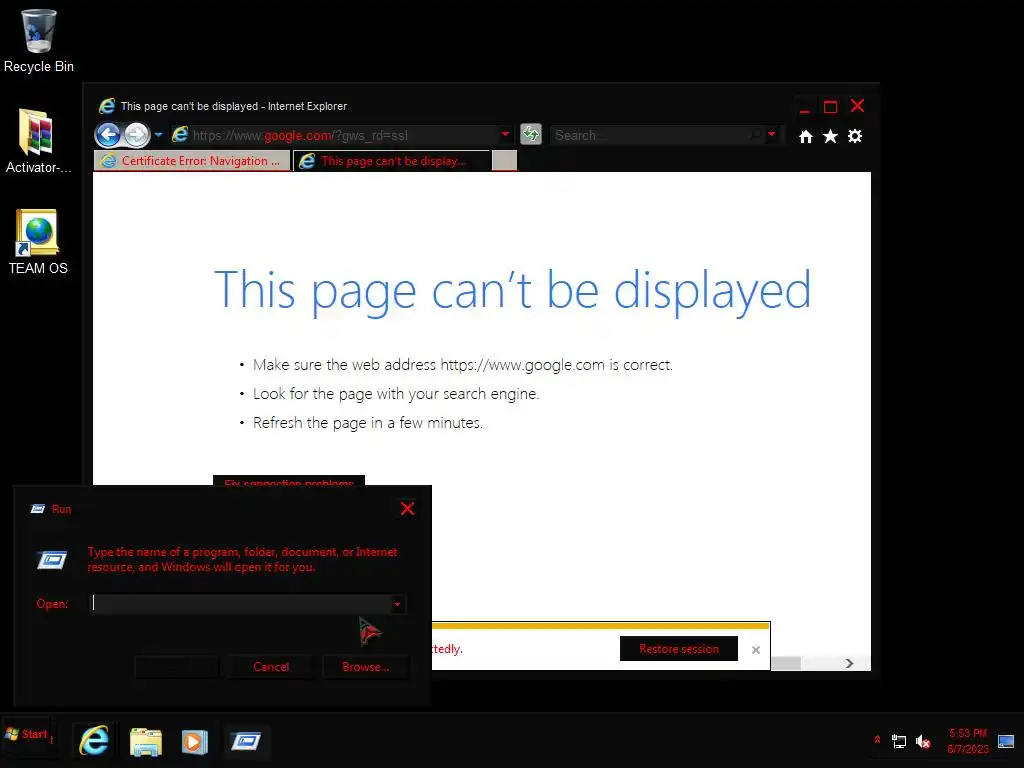
Task: Expand the address bar autocomplete dropdown
Action: click(505, 135)
